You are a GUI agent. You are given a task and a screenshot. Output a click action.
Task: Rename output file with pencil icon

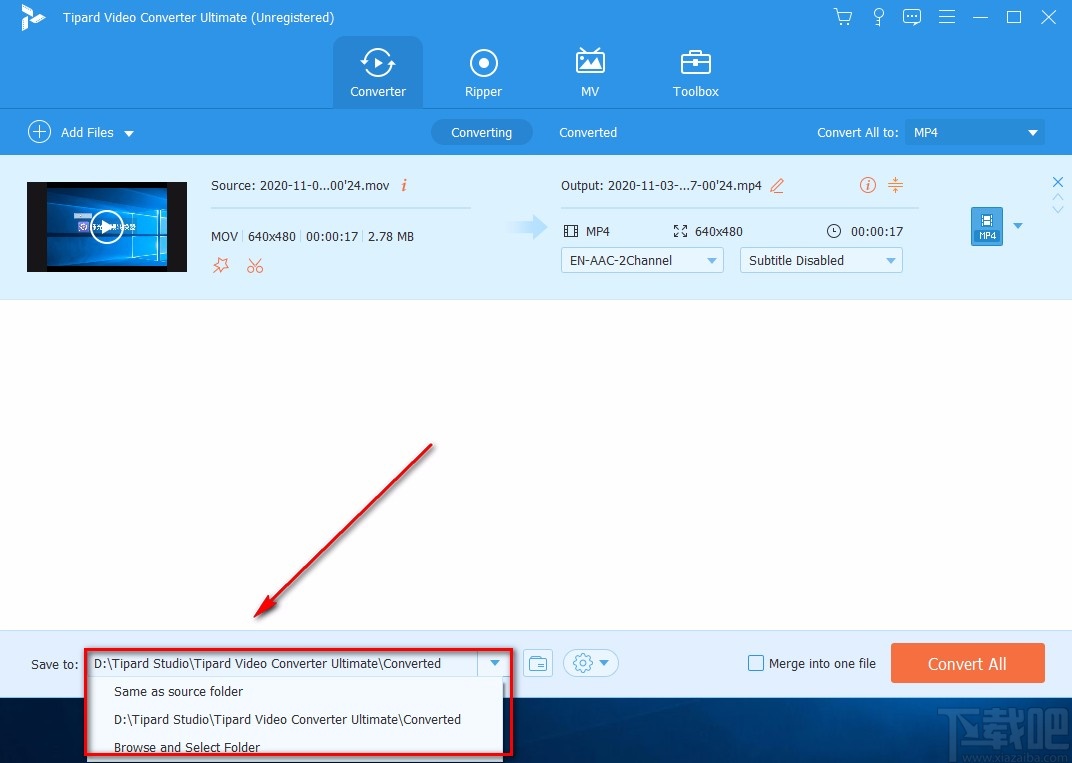(x=777, y=185)
